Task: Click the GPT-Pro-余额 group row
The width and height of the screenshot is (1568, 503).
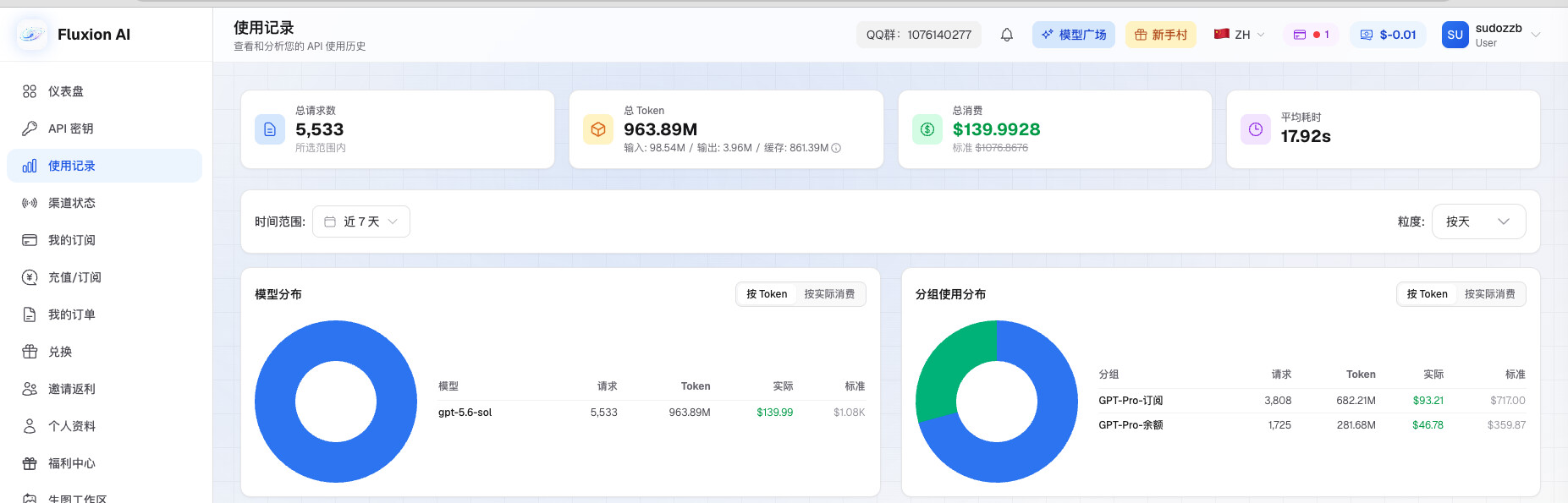Action: tap(1312, 425)
